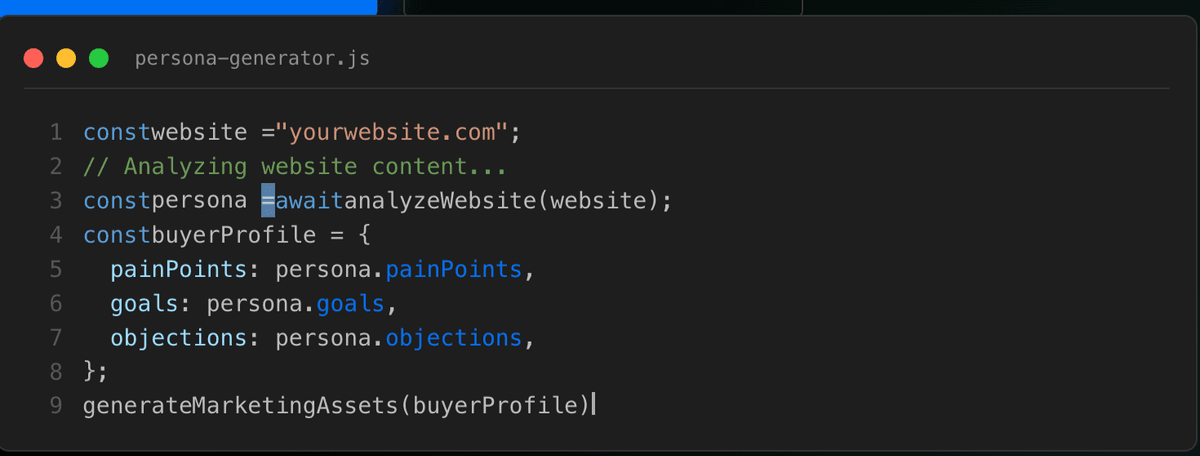Click the comment Analyzing website content
Screen dimensions: 1200x456
pyautogui.click(x=295, y=166)
